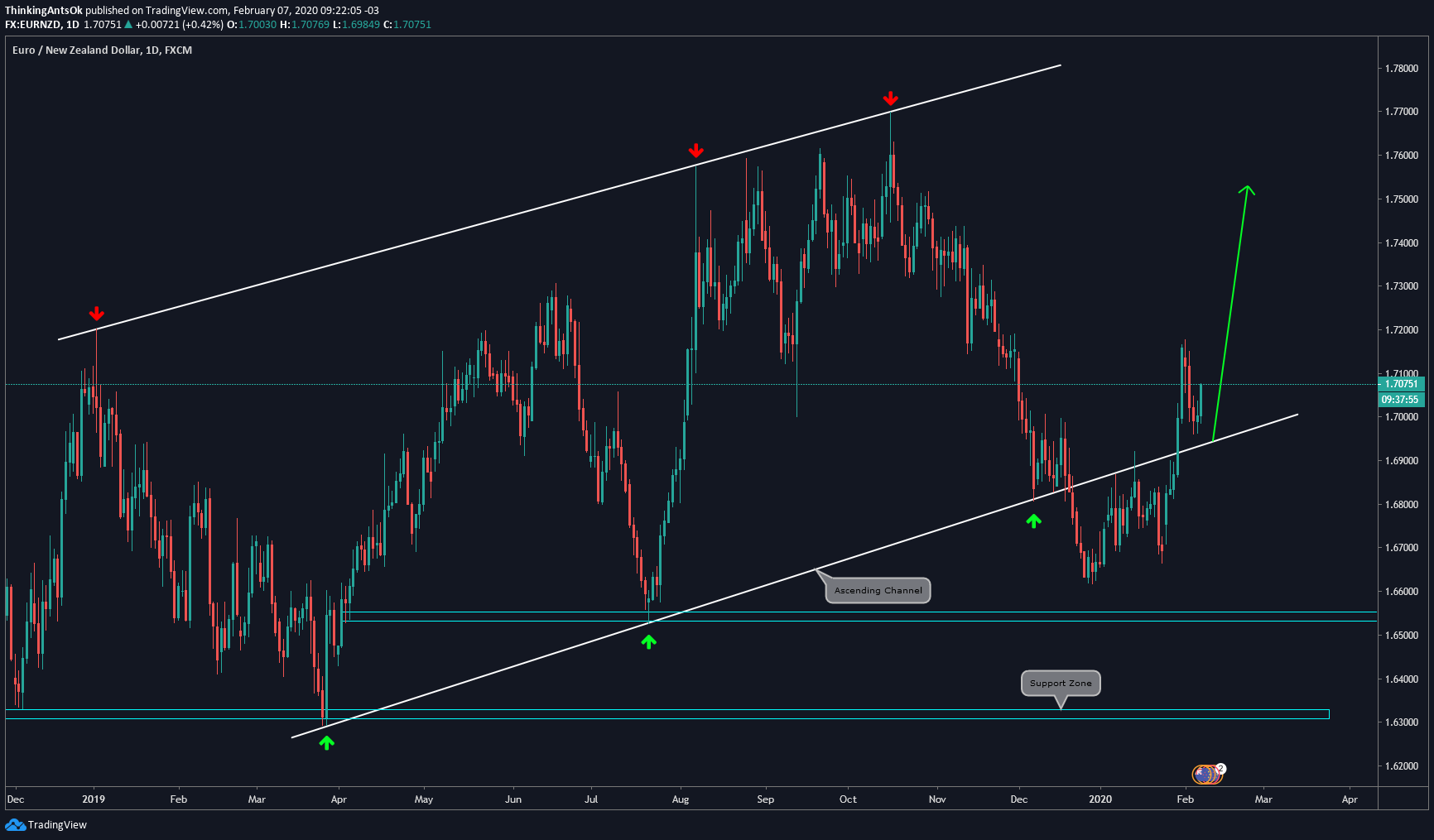1434x840 pixels.
Task: Click the Oct label on the time axis
Action: pos(849,799)
